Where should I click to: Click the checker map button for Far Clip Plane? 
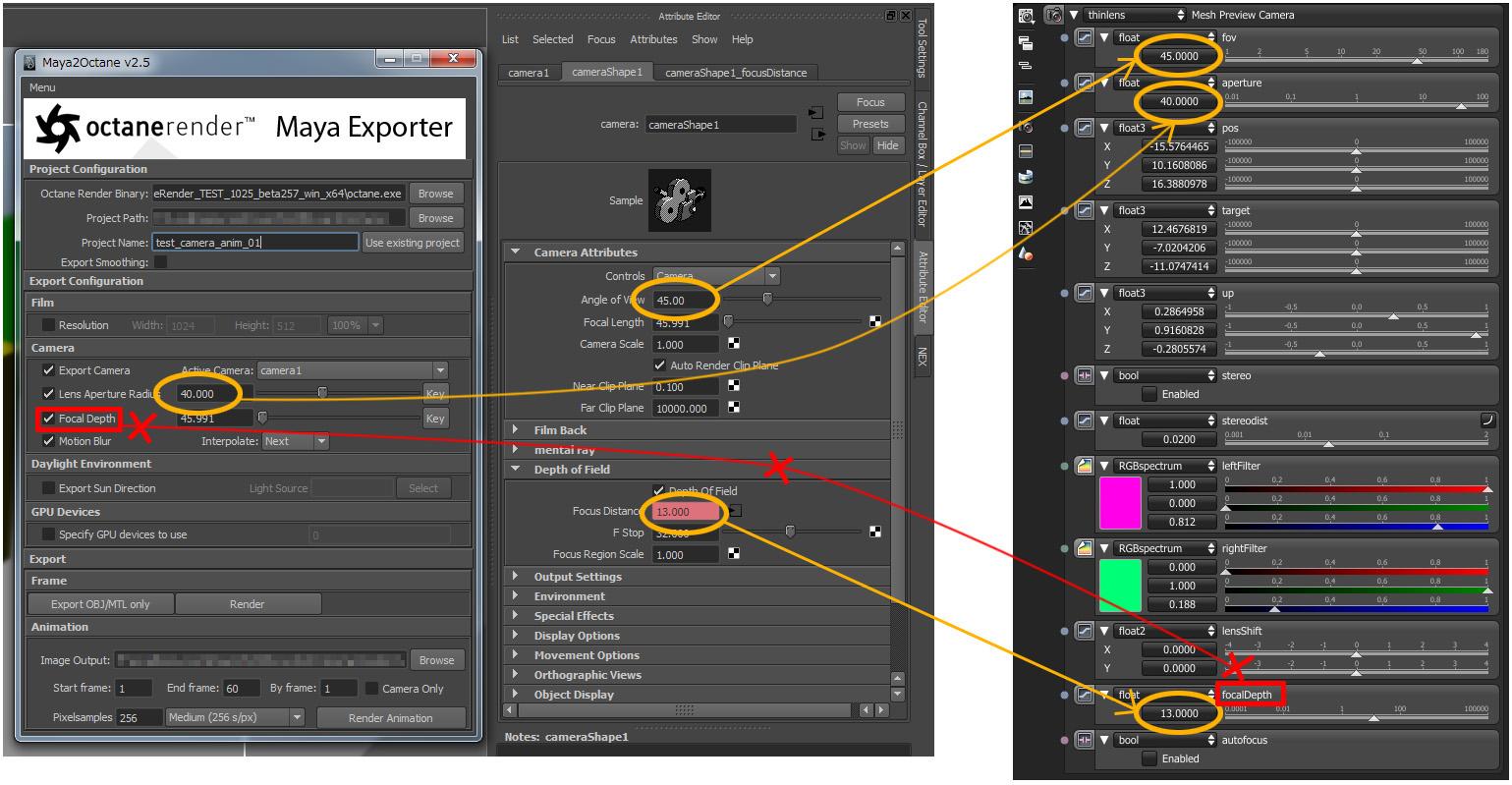tap(734, 408)
